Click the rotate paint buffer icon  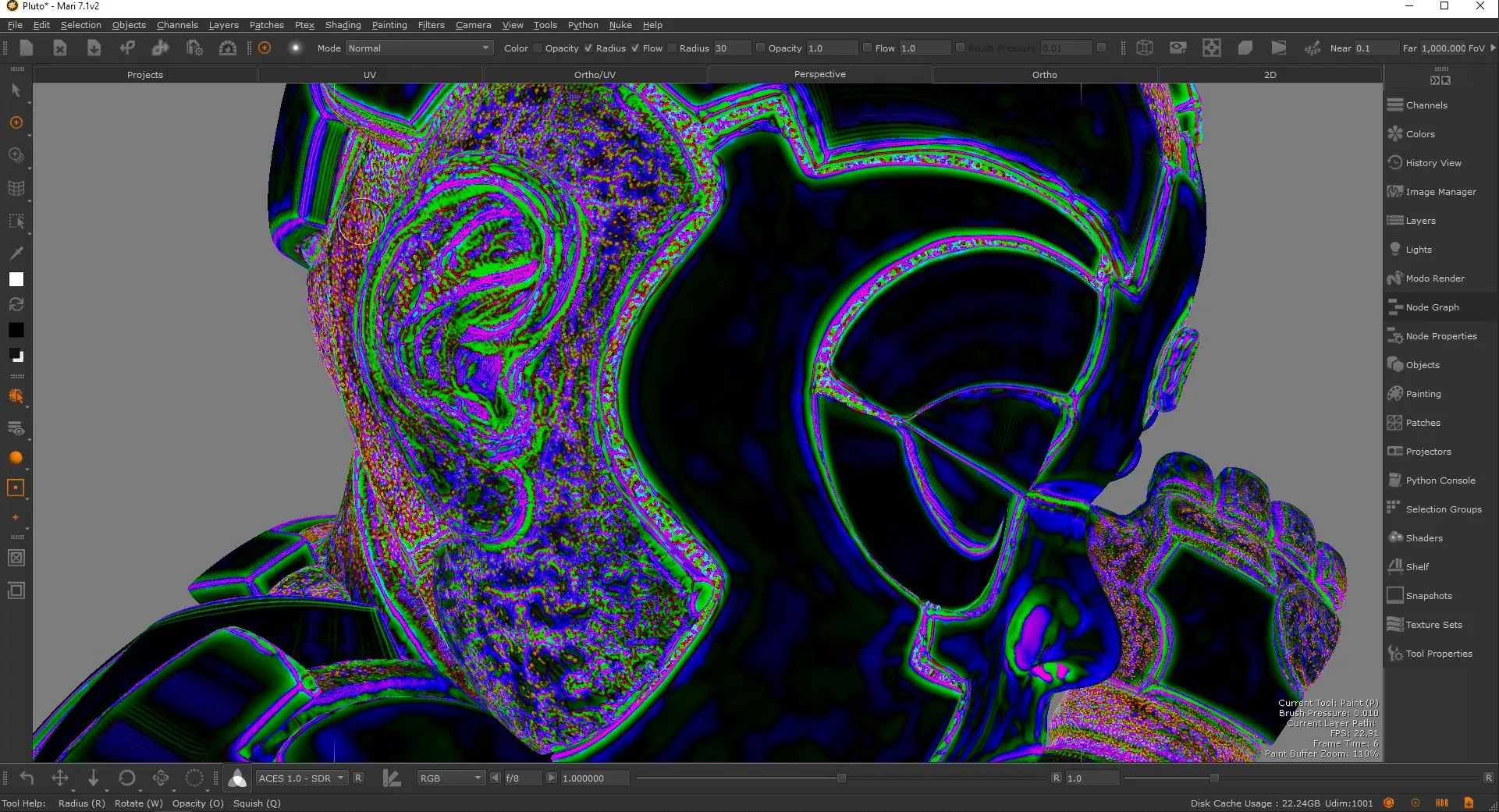click(127, 778)
